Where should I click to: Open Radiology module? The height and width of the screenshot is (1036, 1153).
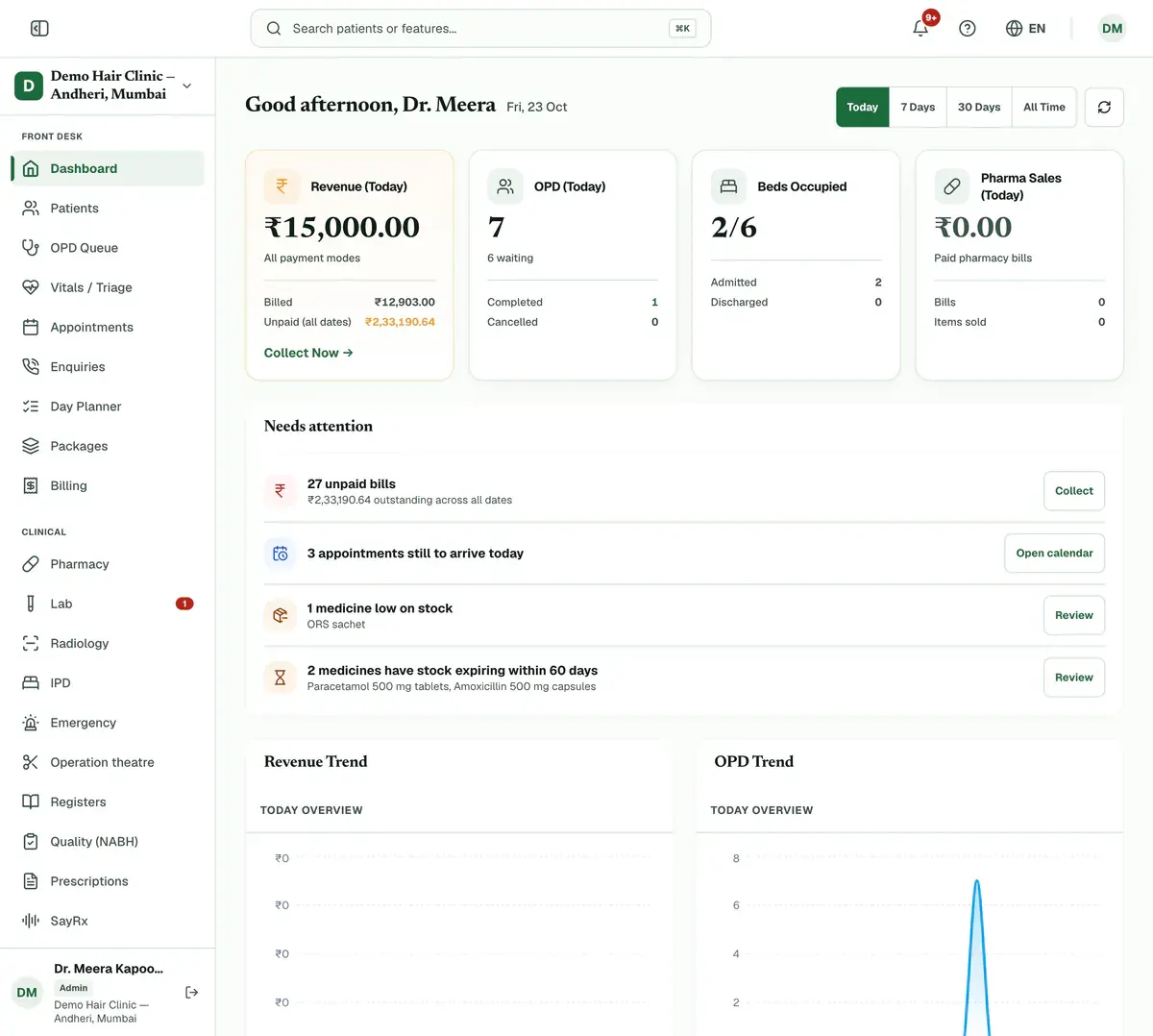(108, 643)
